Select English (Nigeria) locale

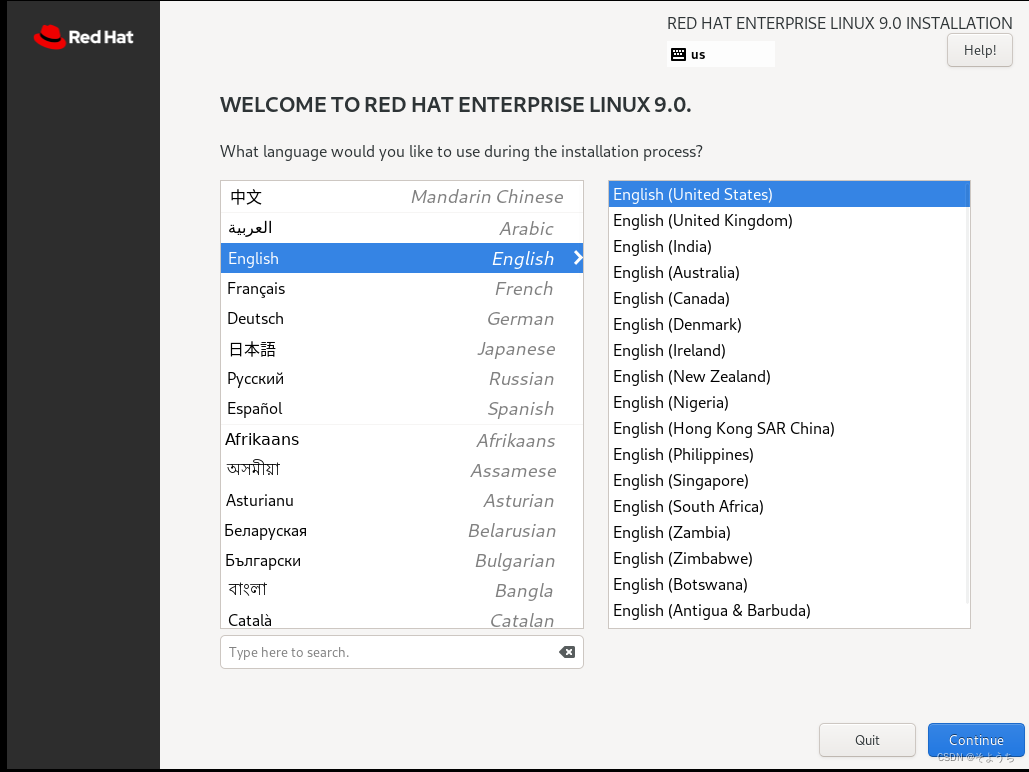(x=789, y=402)
